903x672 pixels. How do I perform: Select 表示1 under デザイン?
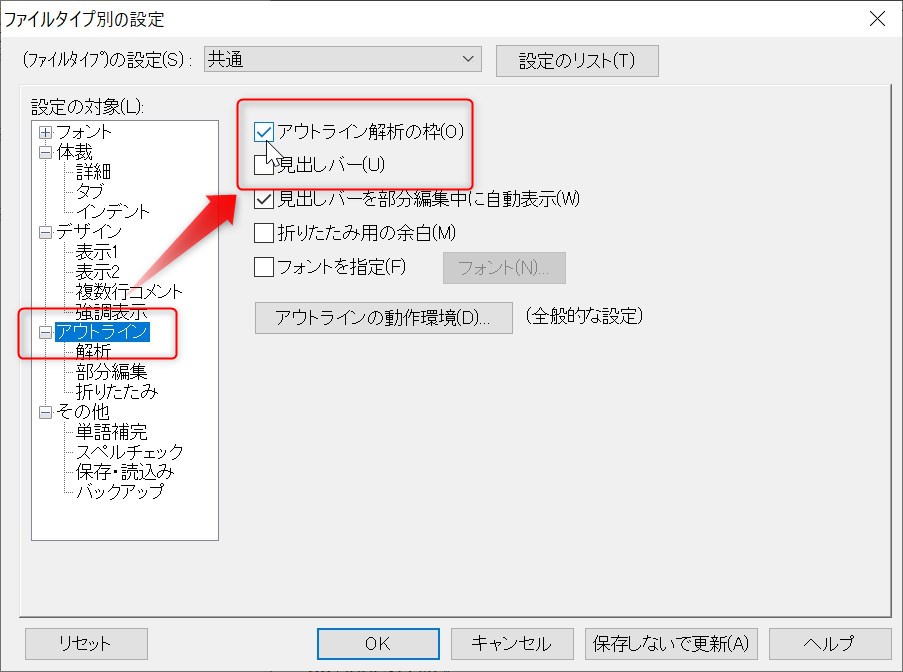click(x=97, y=252)
